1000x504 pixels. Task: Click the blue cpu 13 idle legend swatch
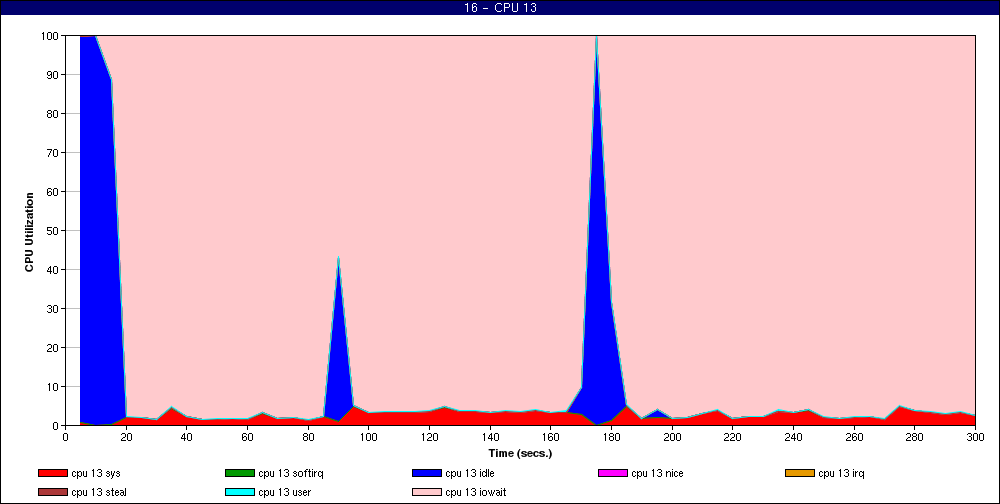tap(427, 473)
